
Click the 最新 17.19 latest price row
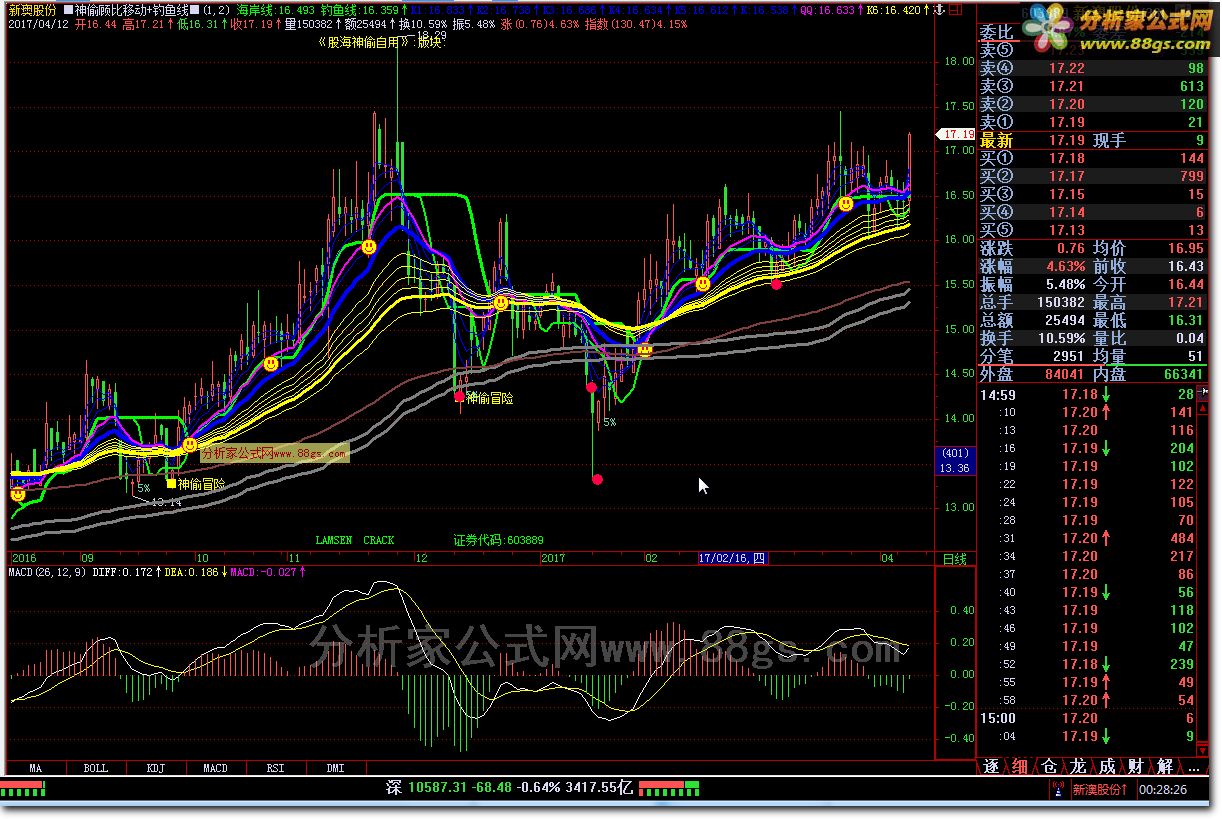[1093, 140]
